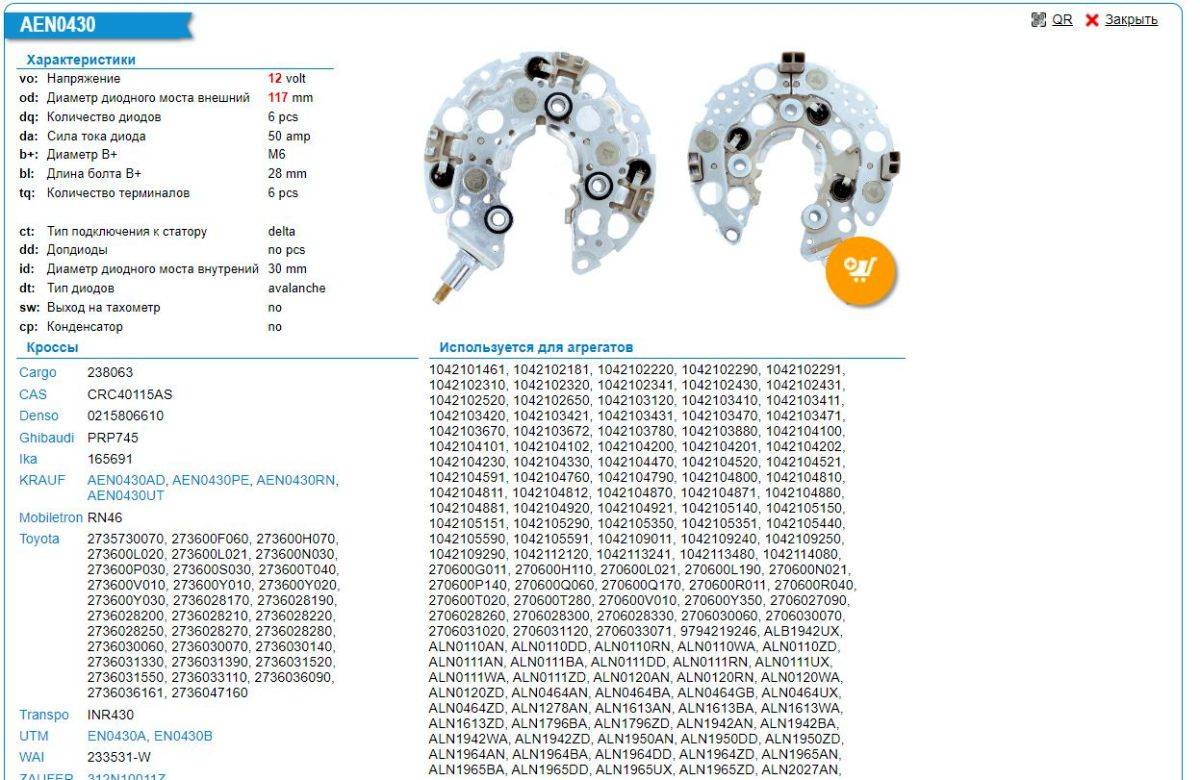This screenshot has width=1200, height=780.
Task: Open the AEN0430AD cross reference link
Action: (x=127, y=480)
